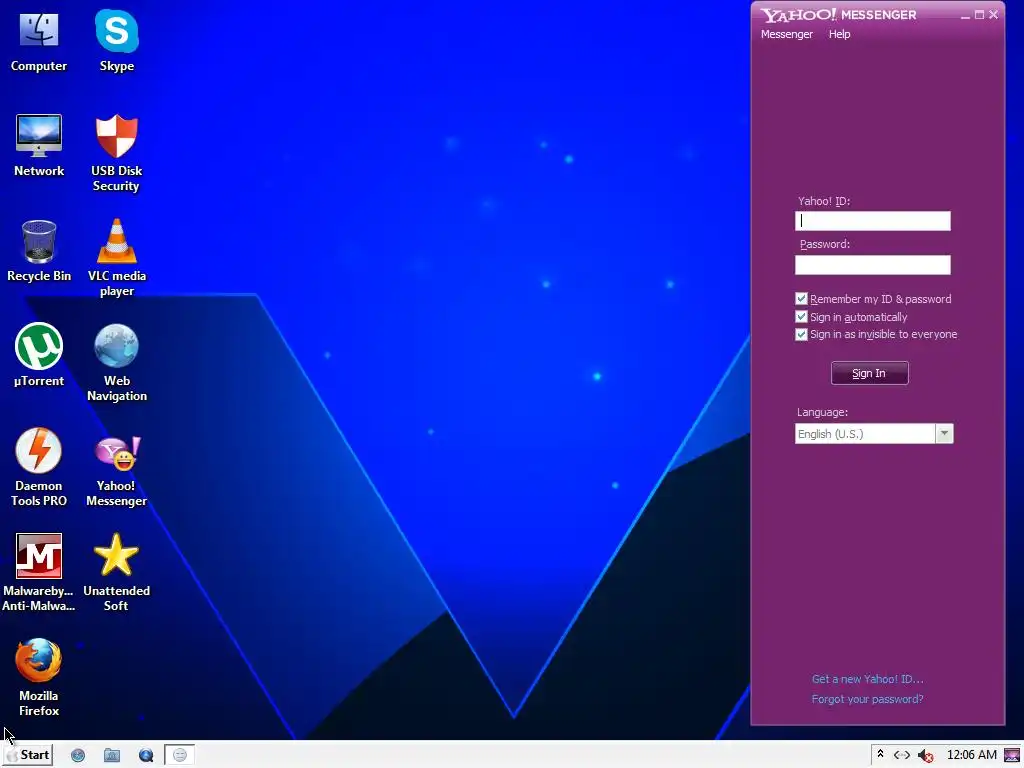Open the µTorrent desktop icon
This screenshot has width=1024, height=768.
click(x=39, y=355)
